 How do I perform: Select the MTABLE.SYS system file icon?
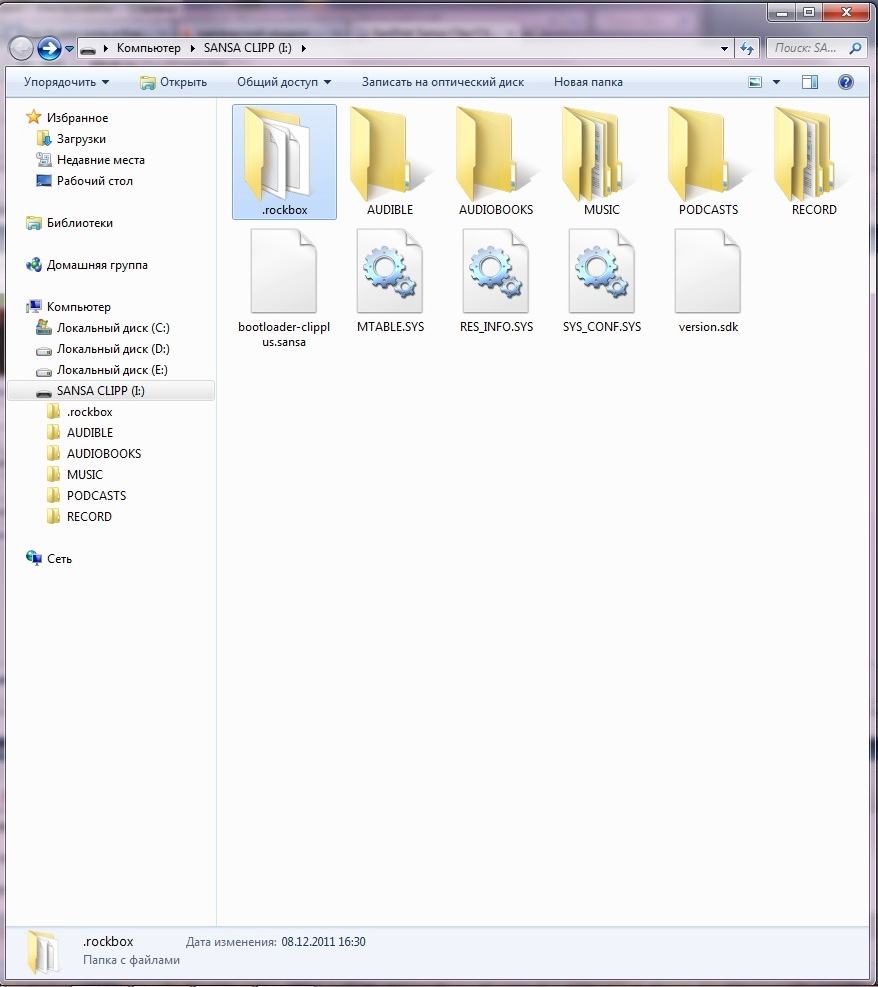[x=390, y=271]
